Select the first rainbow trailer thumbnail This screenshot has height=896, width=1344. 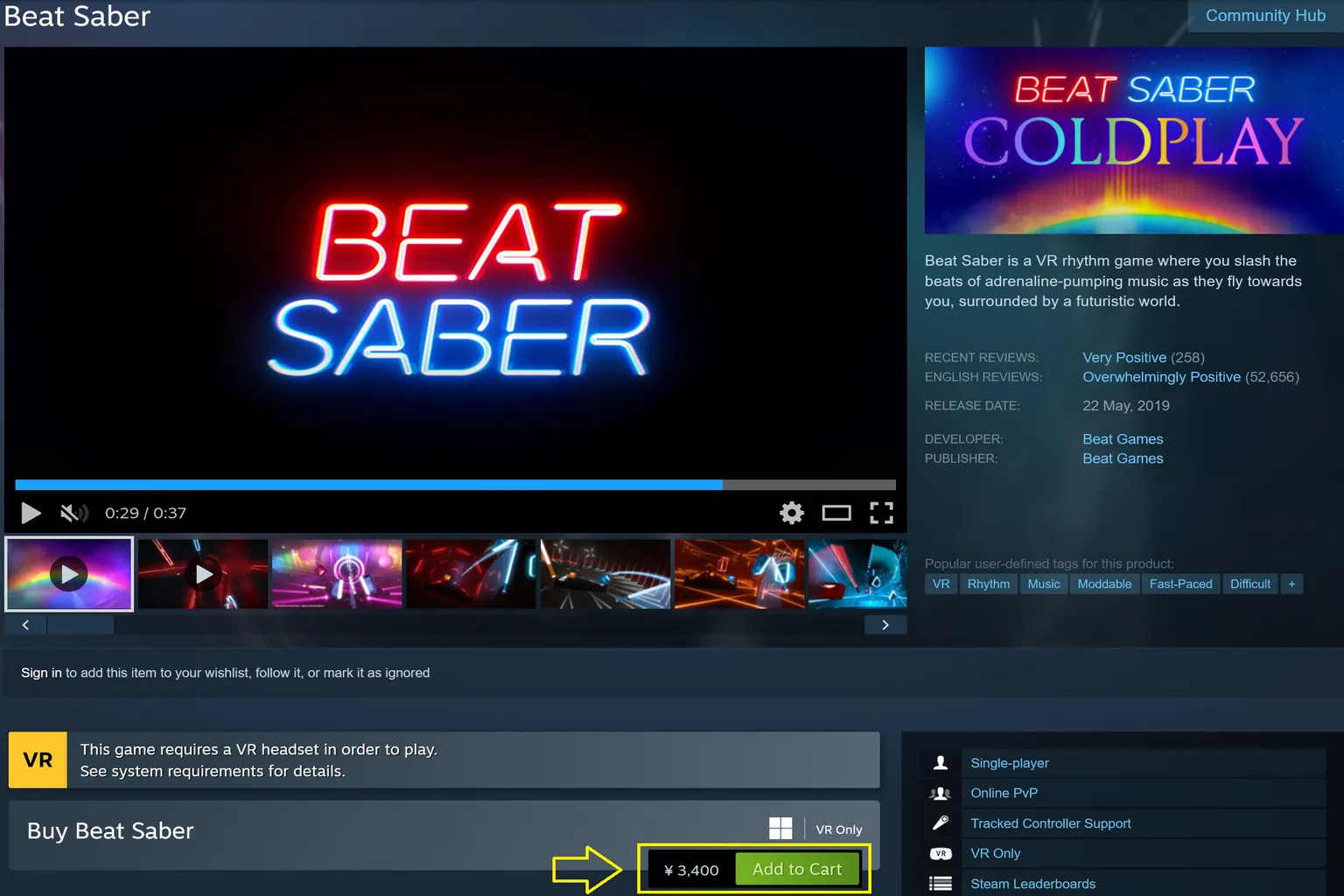click(69, 574)
